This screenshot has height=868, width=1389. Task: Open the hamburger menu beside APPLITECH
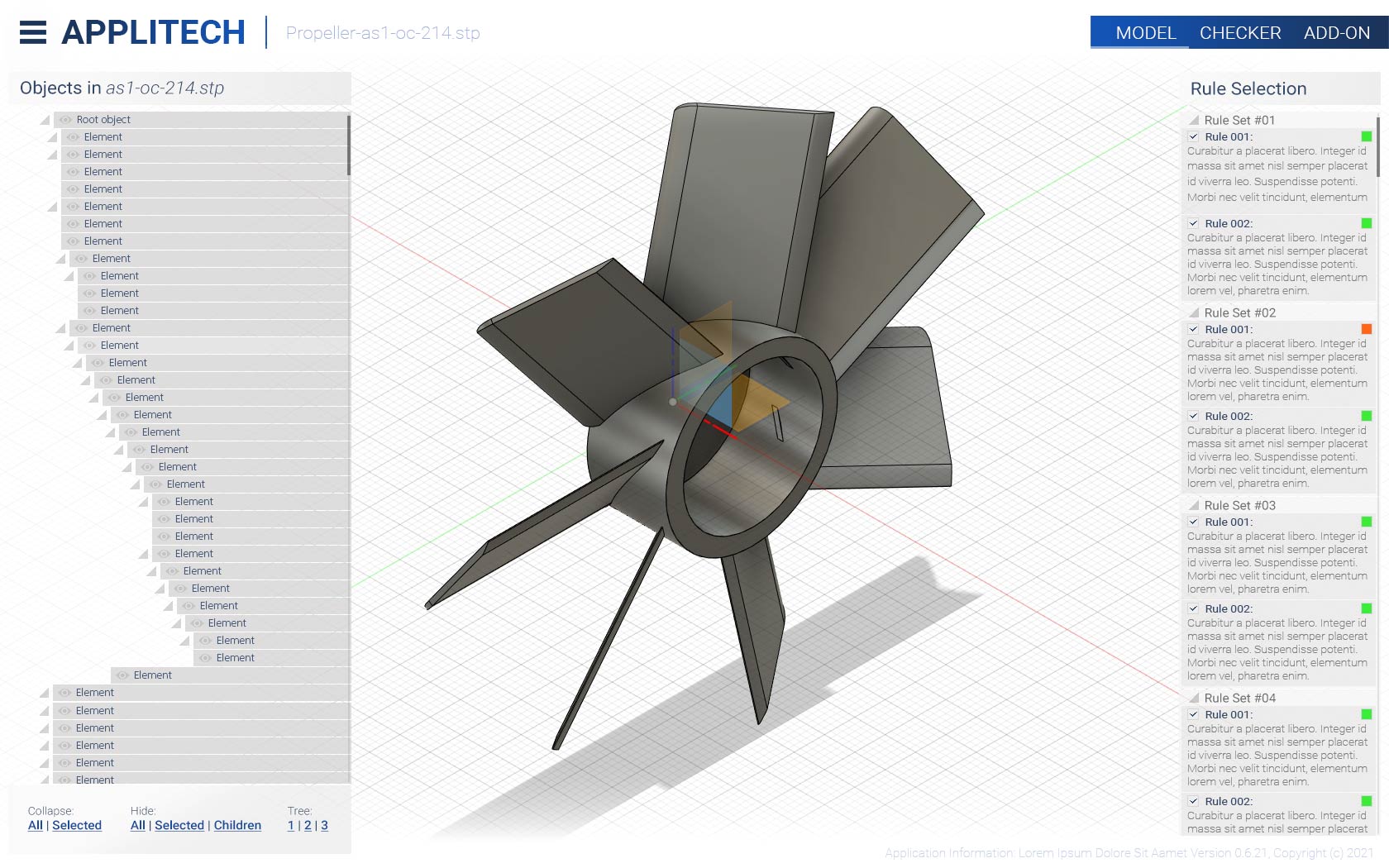[x=33, y=32]
